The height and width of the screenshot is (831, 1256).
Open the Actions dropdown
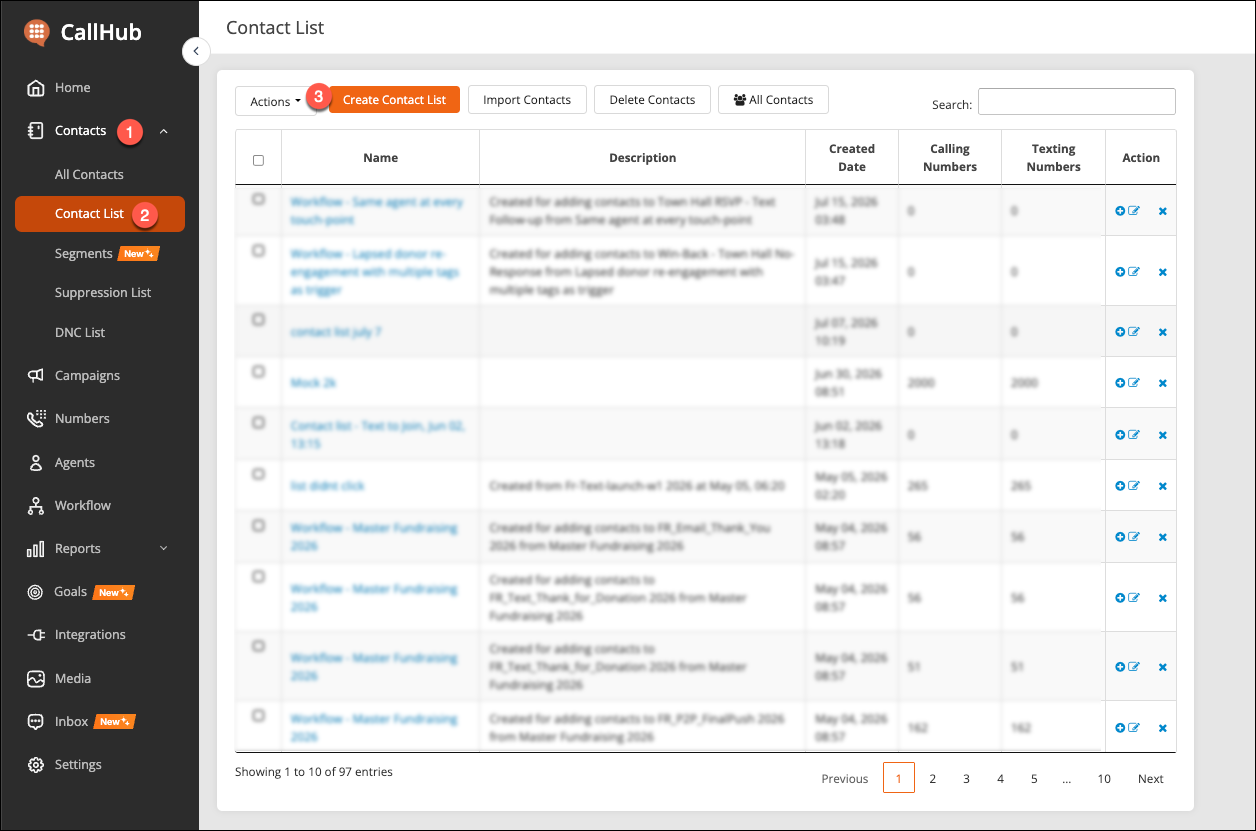pyautogui.click(x=276, y=101)
